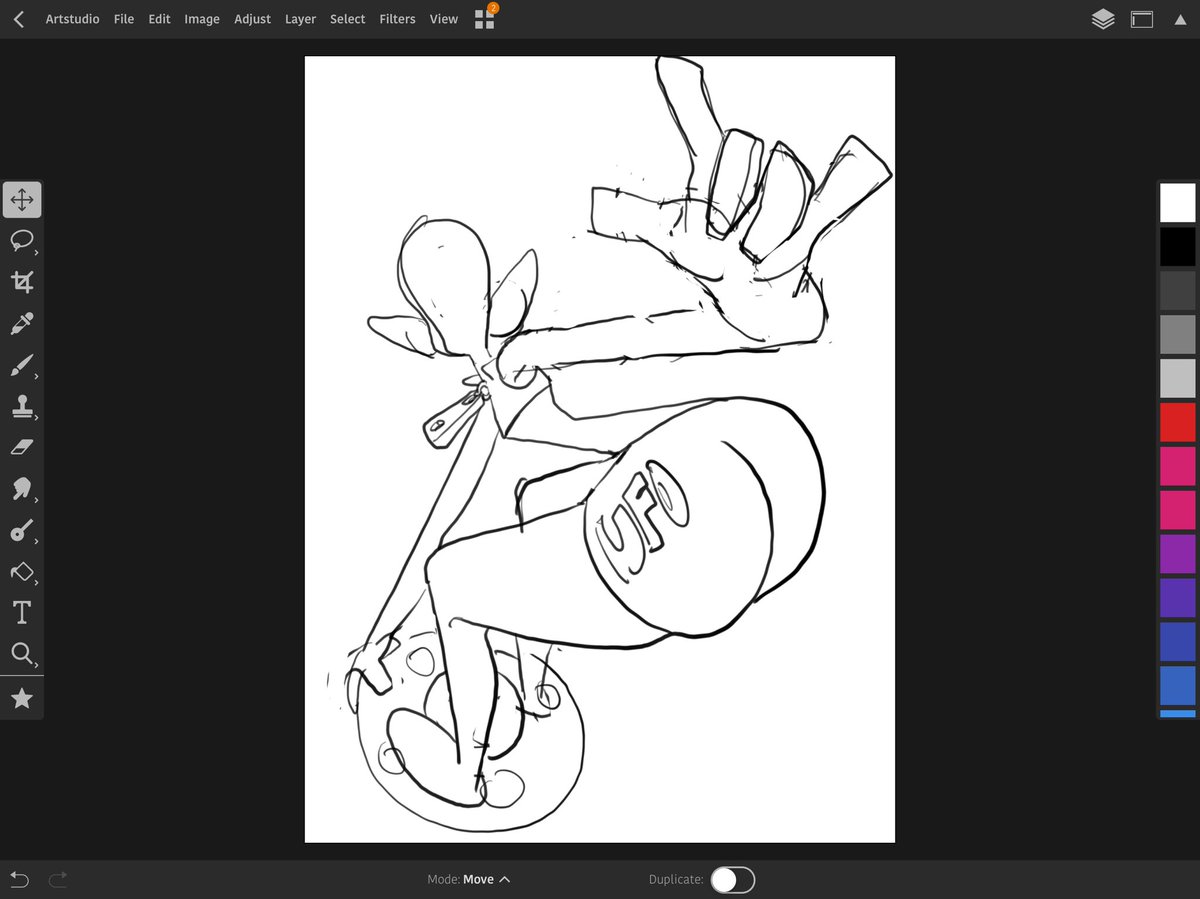Select the Clone Stamp tool

(x=22, y=406)
